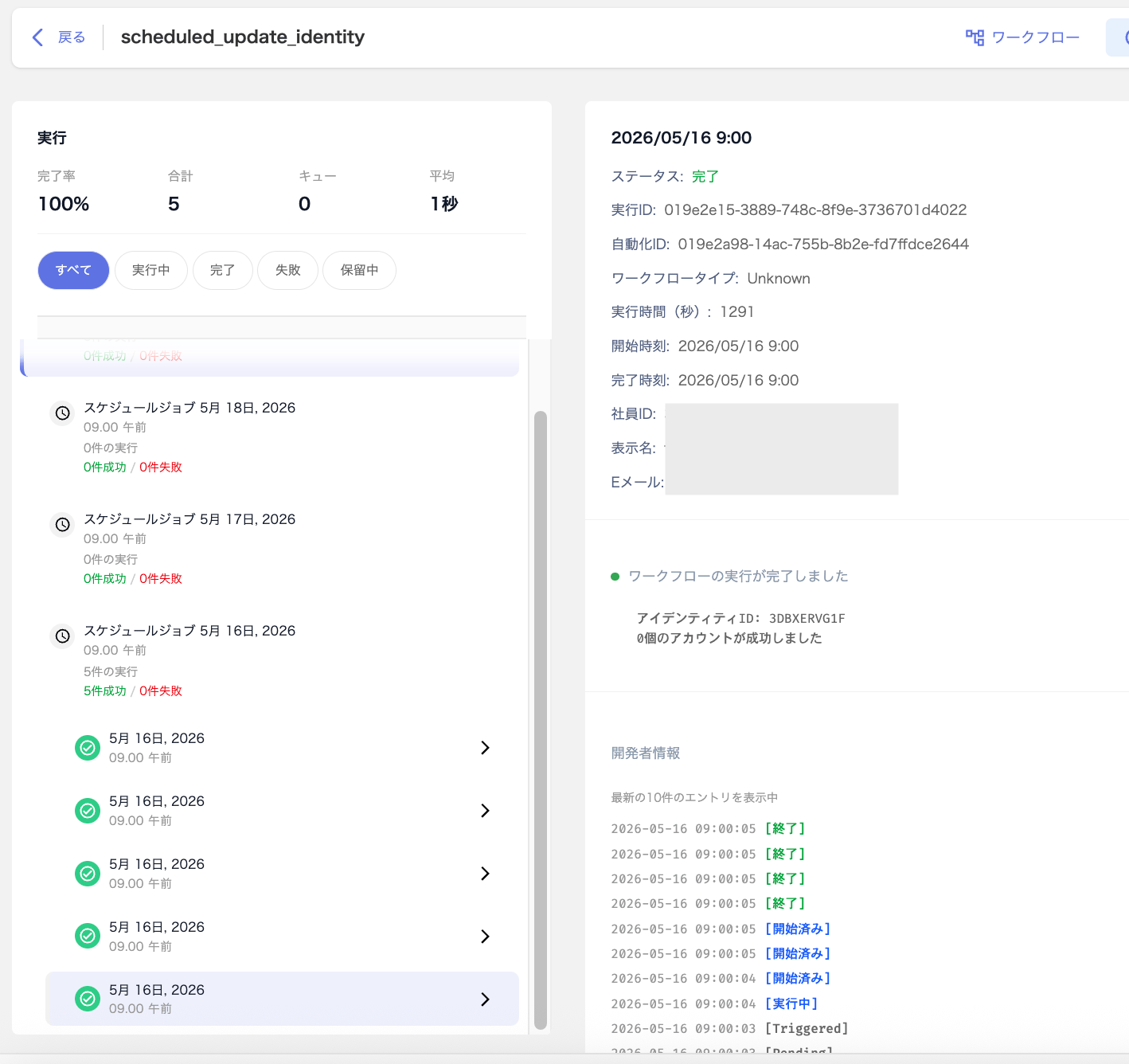Click the 実行時間 1291 value
This screenshot has width=1129, height=1064.
click(737, 312)
